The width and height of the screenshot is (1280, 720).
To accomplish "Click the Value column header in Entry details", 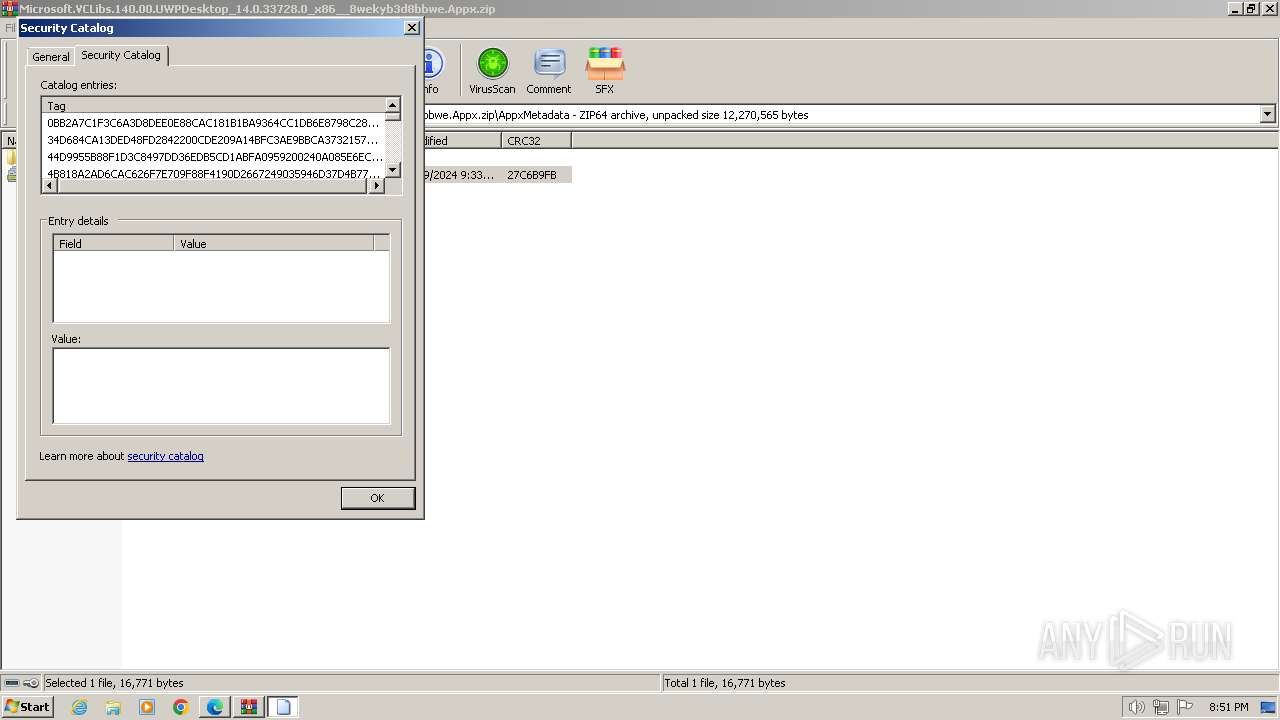I will (x=273, y=243).
